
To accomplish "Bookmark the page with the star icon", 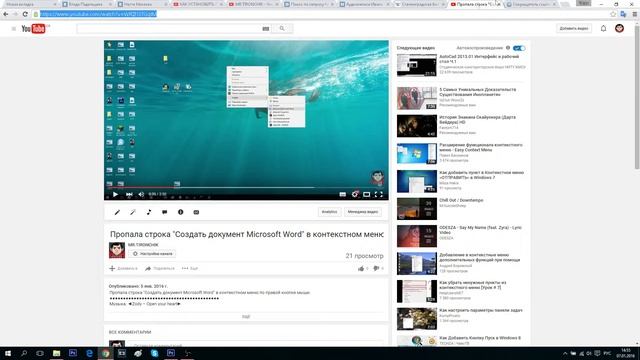I will tap(613, 14).
